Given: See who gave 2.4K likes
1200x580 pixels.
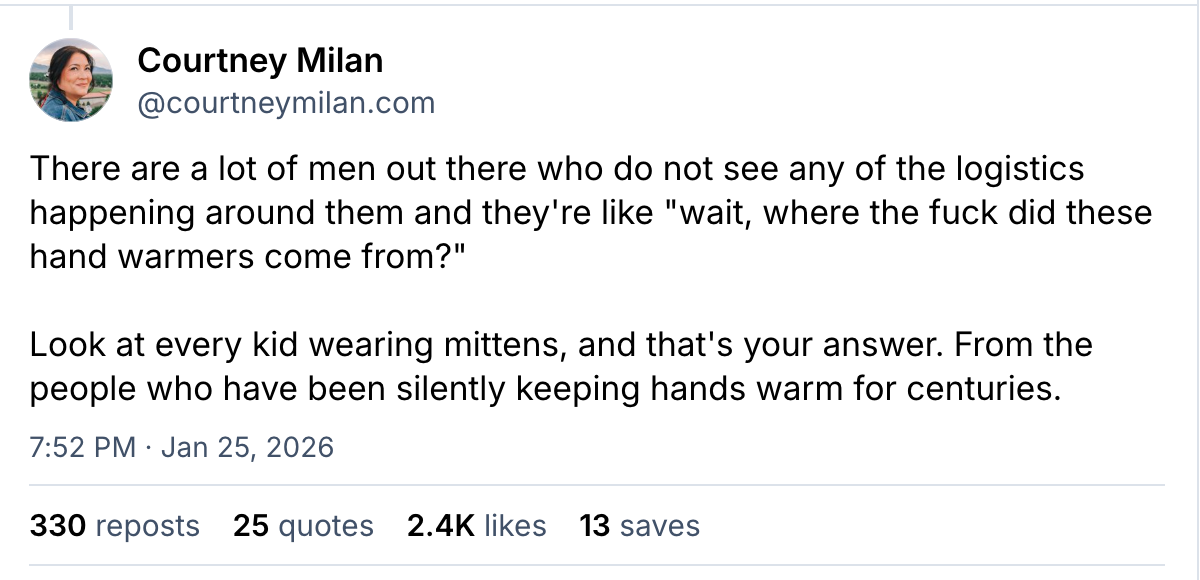Looking at the screenshot, I should (476, 525).
